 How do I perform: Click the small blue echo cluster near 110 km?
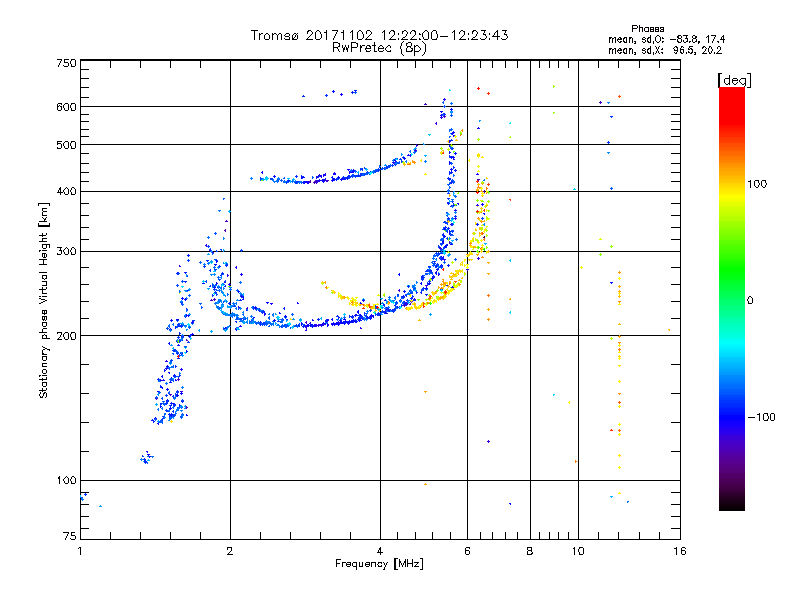[x=146, y=458]
